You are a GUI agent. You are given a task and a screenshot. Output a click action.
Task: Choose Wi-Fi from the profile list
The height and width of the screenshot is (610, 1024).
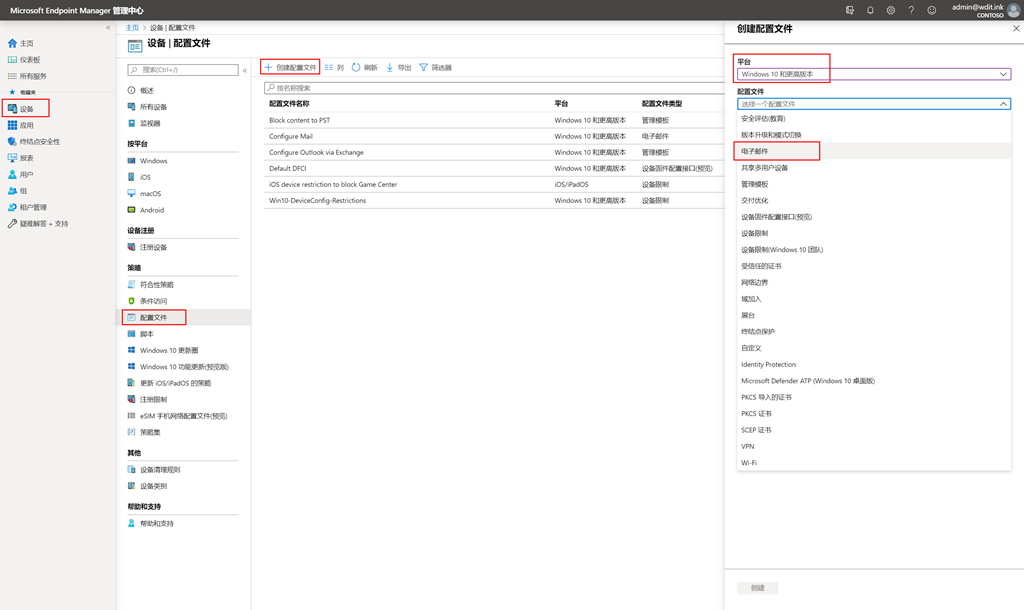[874, 462]
